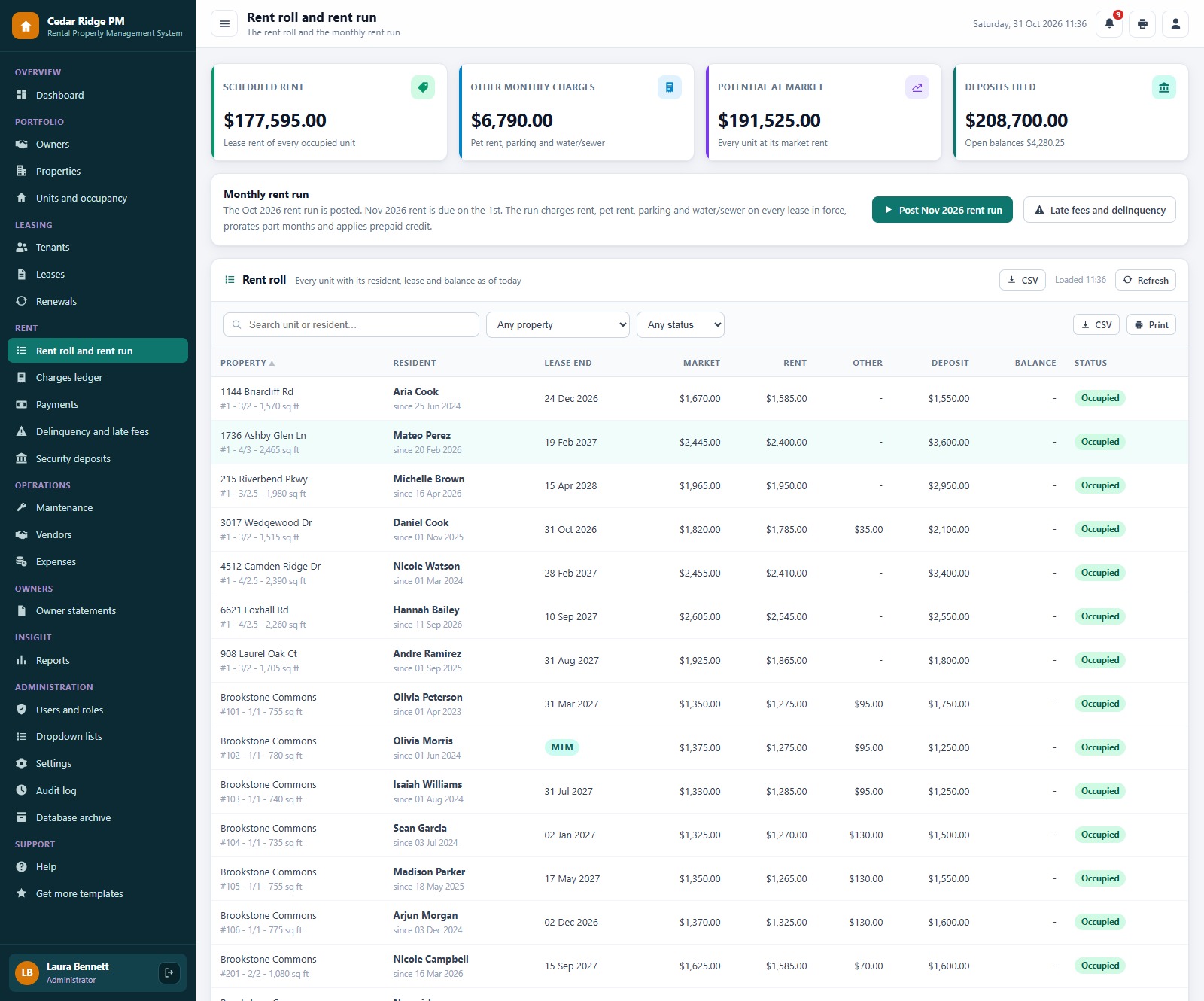Click Scheduled Rent tag icon

pyautogui.click(x=423, y=87)
